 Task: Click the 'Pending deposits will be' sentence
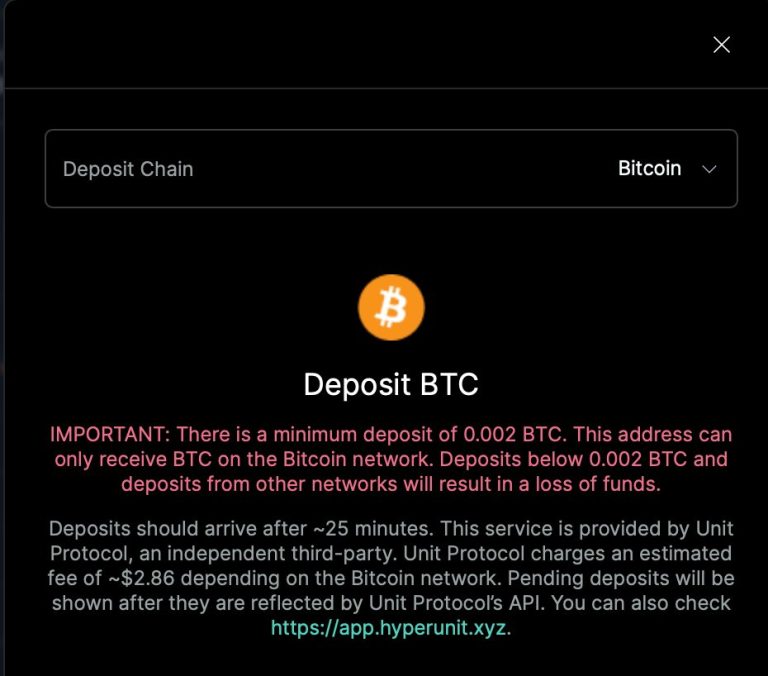[621, 579]
